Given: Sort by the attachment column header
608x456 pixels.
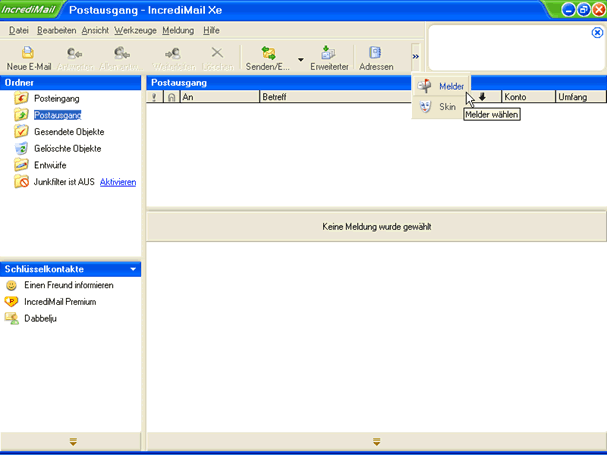Looking at the screenshot, I should (x=172, y=97).
